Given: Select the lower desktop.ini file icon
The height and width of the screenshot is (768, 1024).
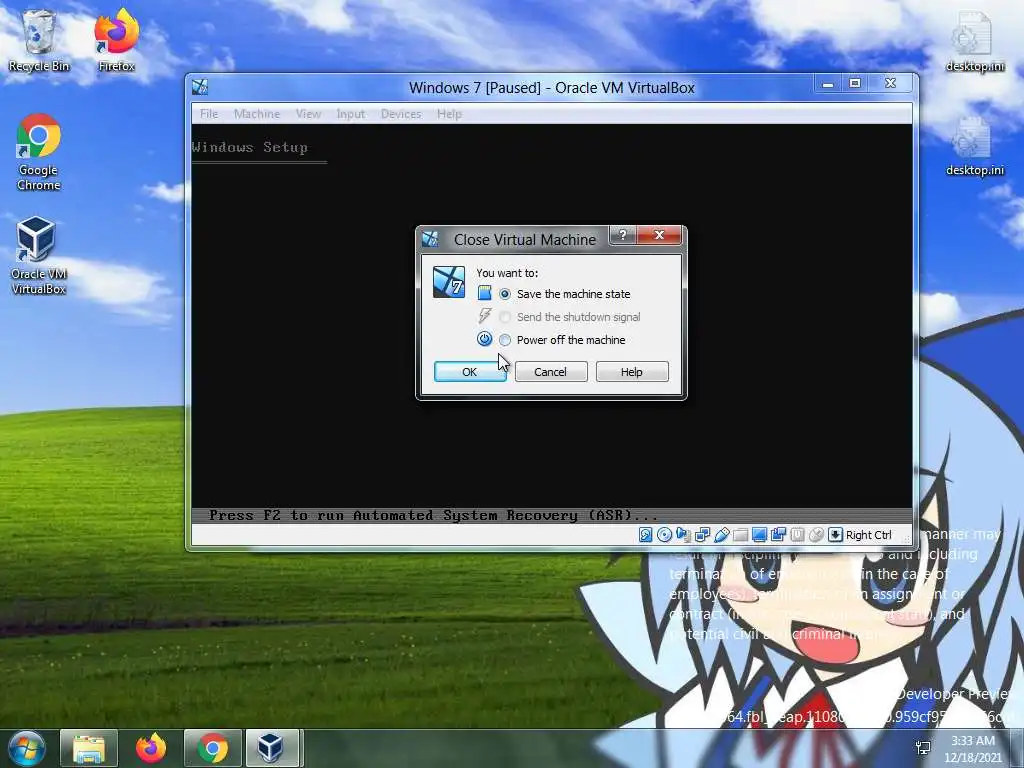Looking at the screenshot, I should (974, 146).
